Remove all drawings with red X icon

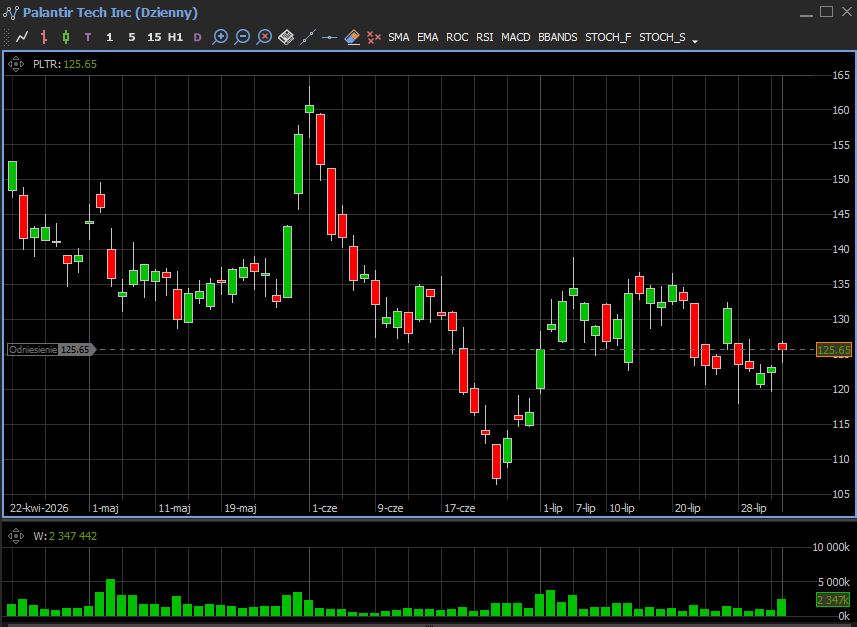374,37
